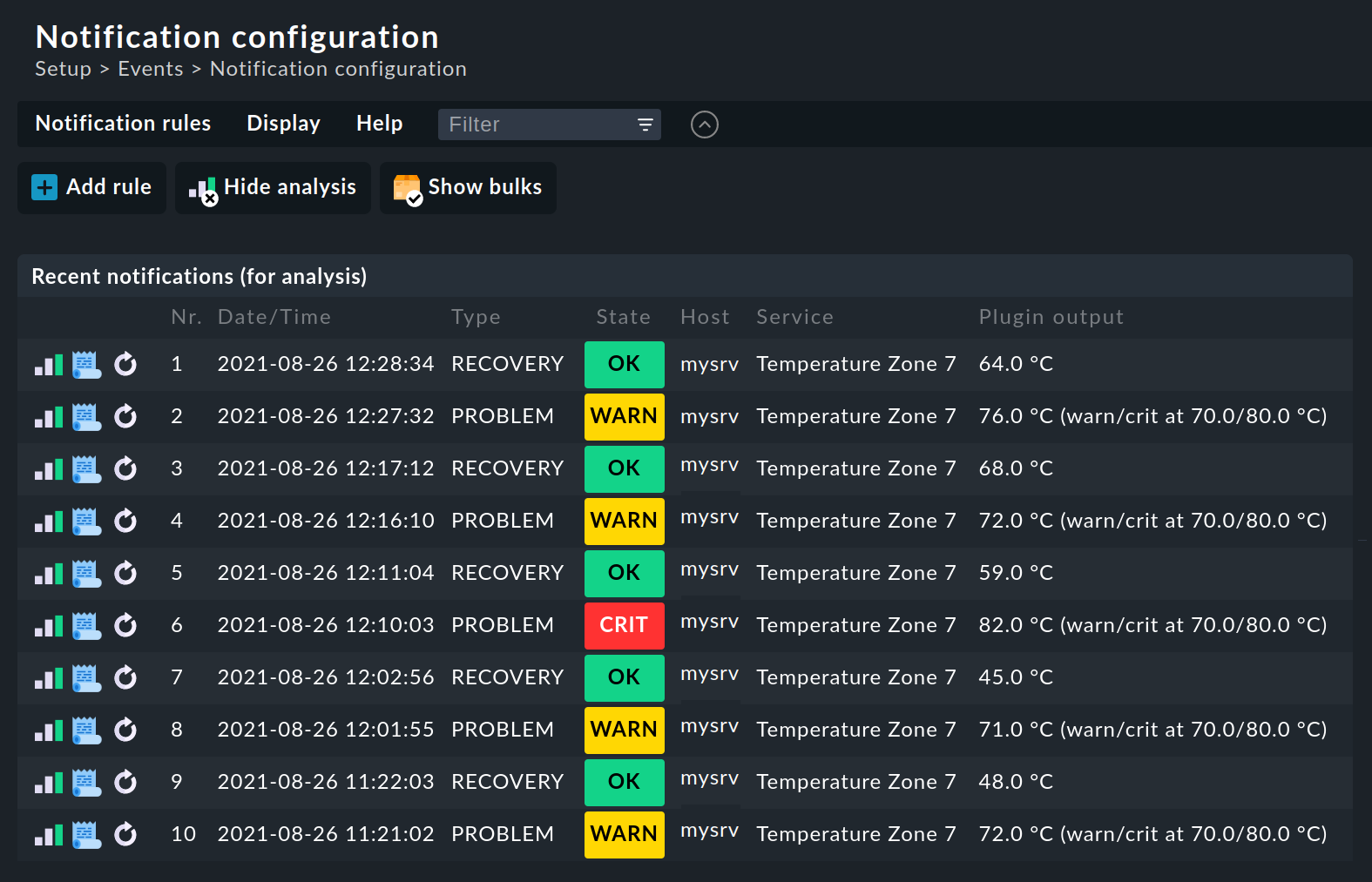The height and width of the screenshot is (882, 1372).
Task: Click the State column header
Action: point(623,317)
